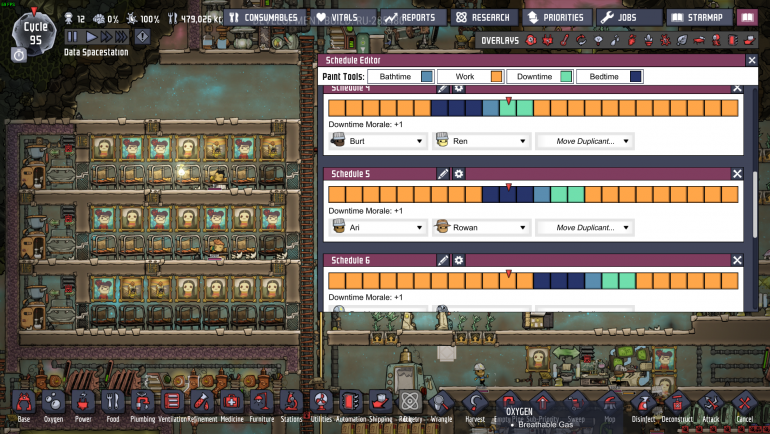Click the Bathtime block in Schedule 6

click(593, 281)
